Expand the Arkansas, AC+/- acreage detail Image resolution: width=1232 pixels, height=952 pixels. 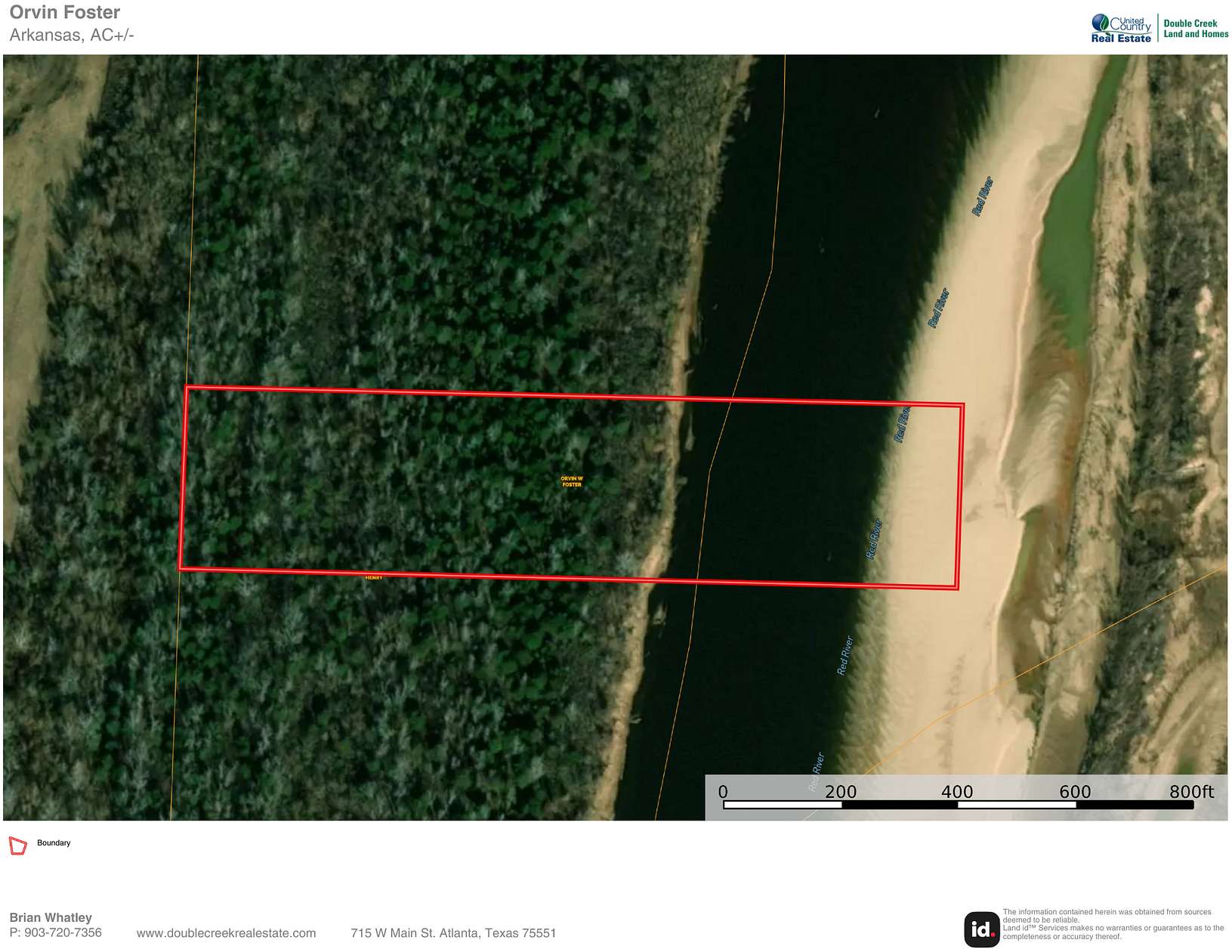coord(72,33)
